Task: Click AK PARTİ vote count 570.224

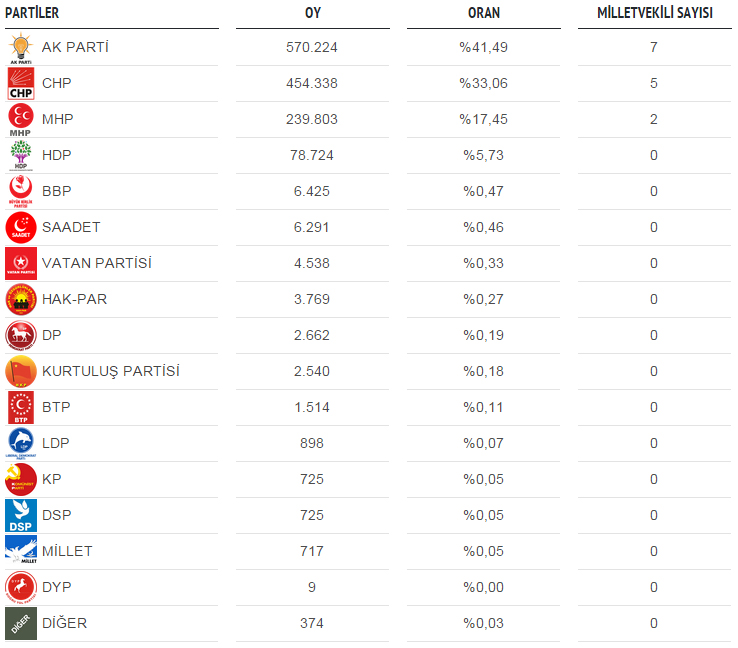Action: coord(312,48)
